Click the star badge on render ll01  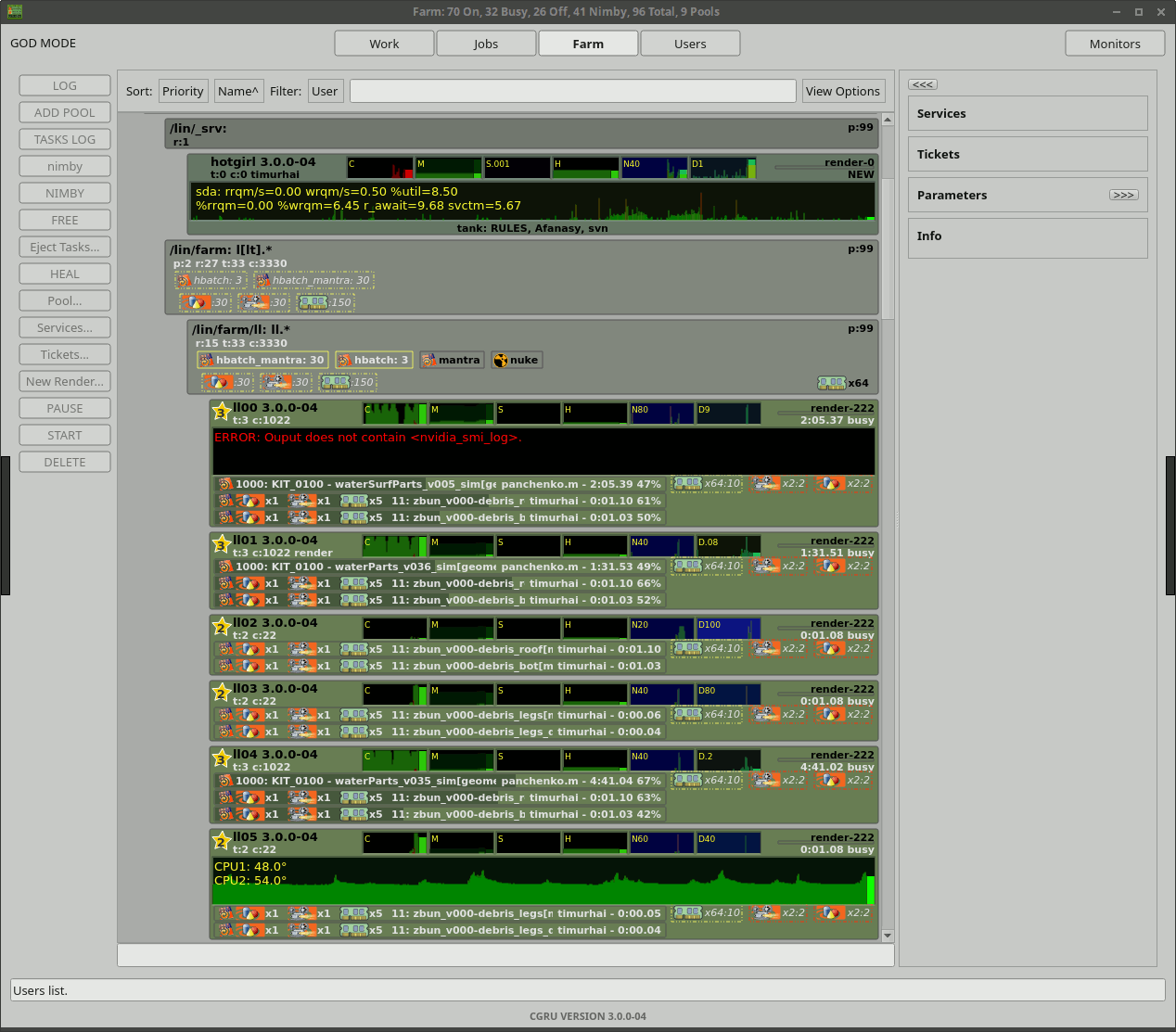pos(222,545)
